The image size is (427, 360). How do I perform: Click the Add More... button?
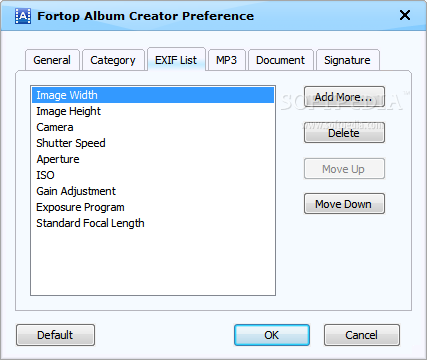(344, 97)
